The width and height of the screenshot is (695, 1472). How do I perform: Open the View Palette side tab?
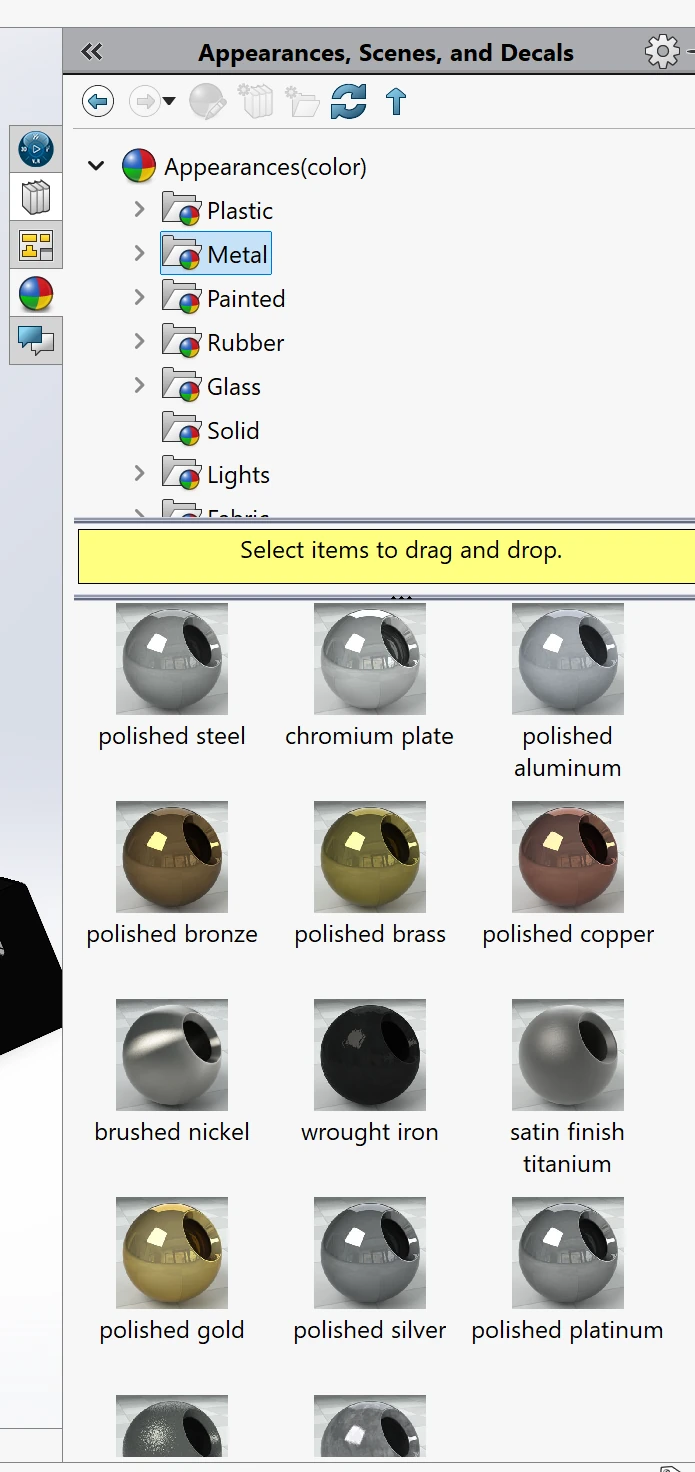36,245
